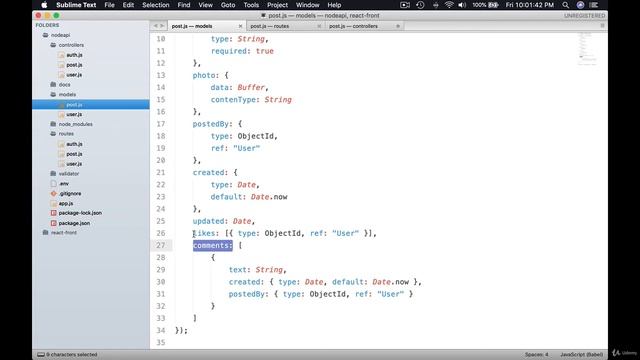Open package.json file
640x360 pixels.
pos(74,223)
